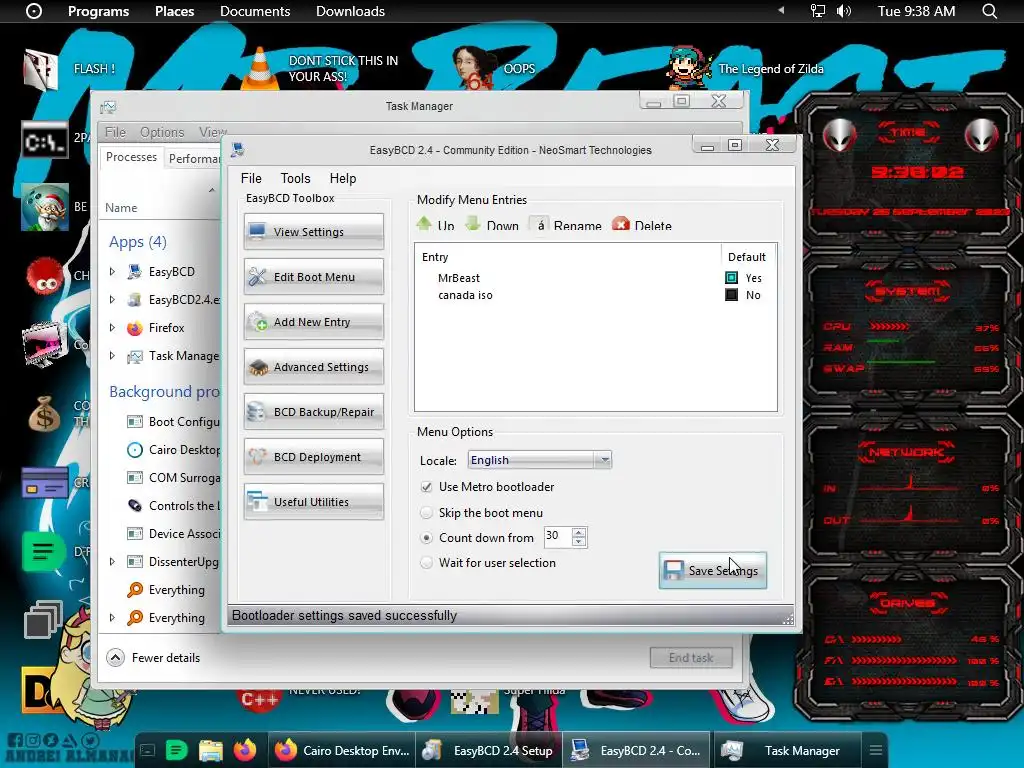This screenshot has width=1024, height=768.
Task: Open BCD Deployment section
Action: [x=313, y=457]
